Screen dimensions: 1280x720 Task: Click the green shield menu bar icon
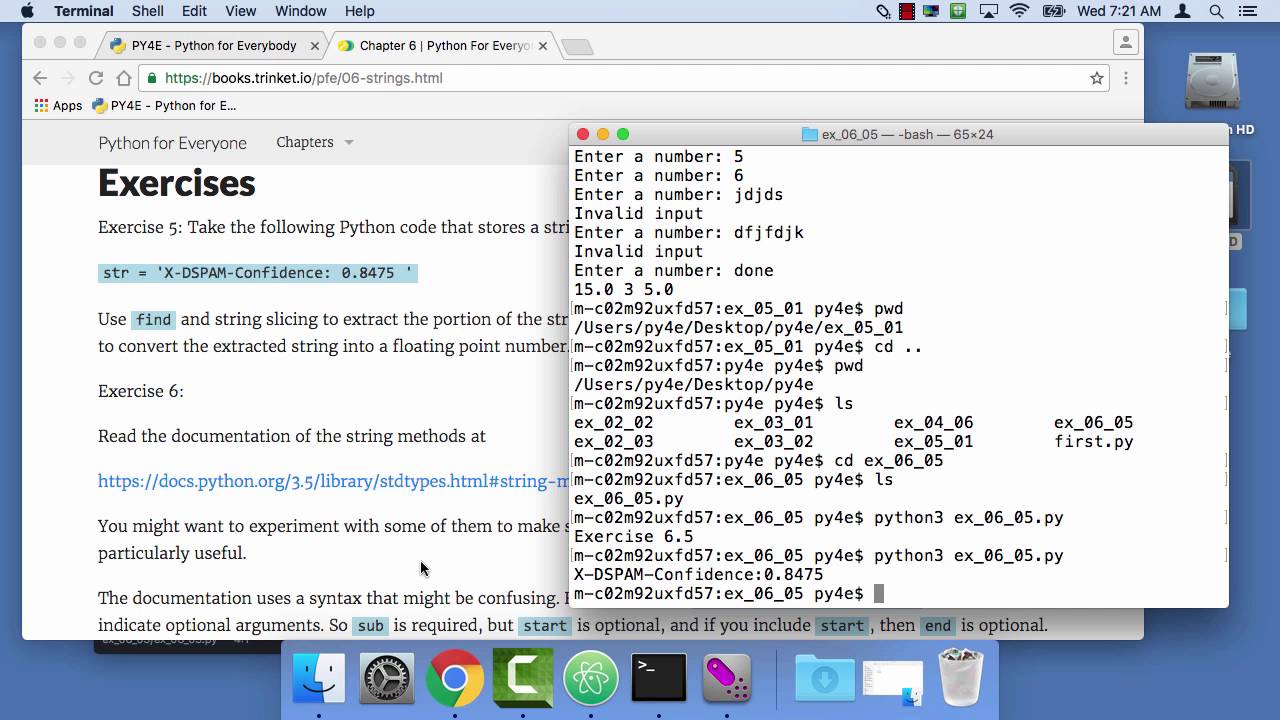point(958,11)
